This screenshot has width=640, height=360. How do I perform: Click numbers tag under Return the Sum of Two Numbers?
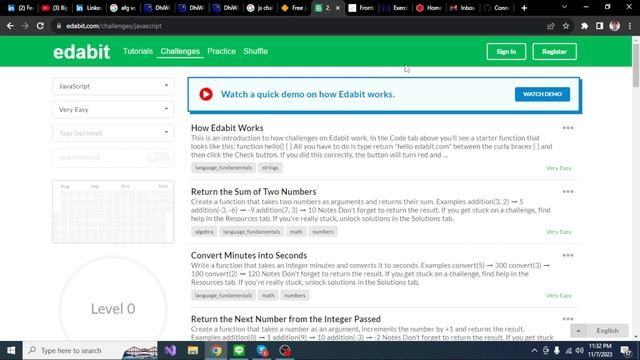click(x=323, y=232)
